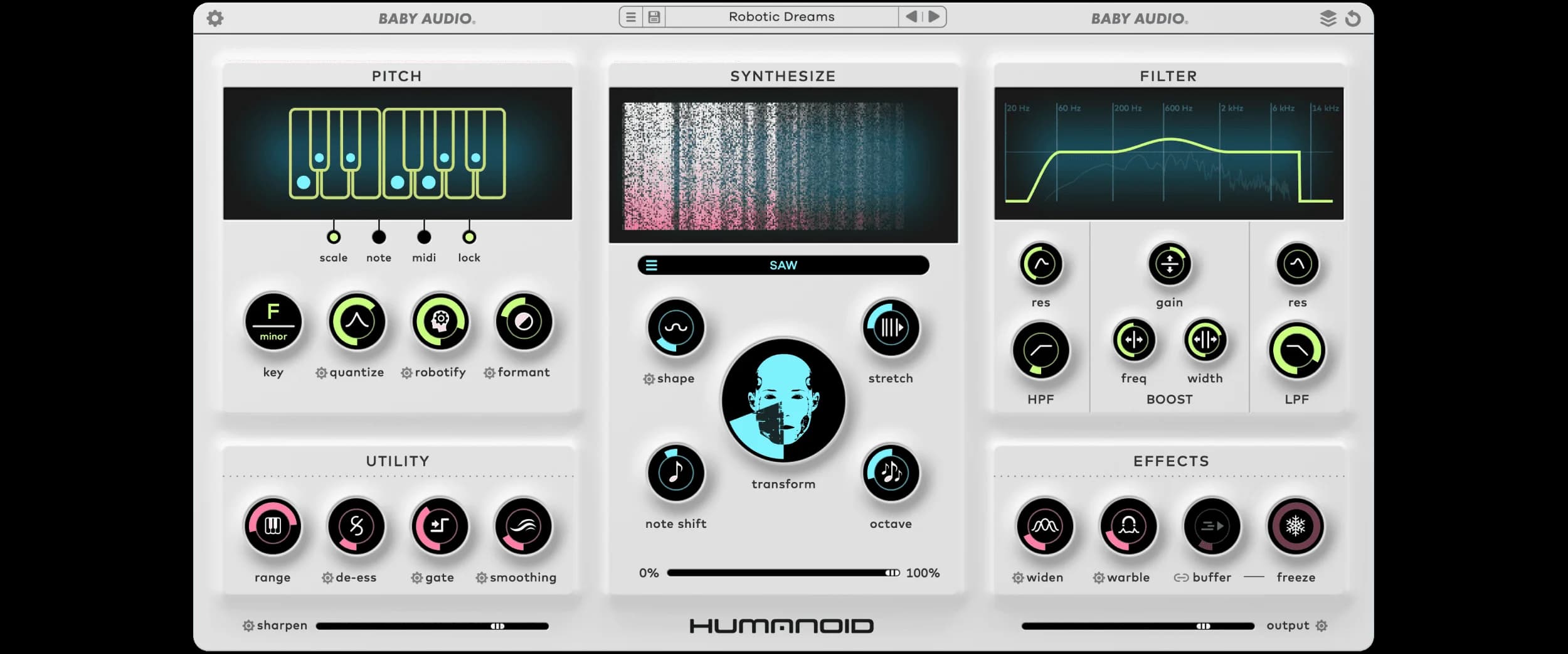Click the save preset icon next to preset menu
The width and height of the screenshot is (1568, 654).
[654, 17]
